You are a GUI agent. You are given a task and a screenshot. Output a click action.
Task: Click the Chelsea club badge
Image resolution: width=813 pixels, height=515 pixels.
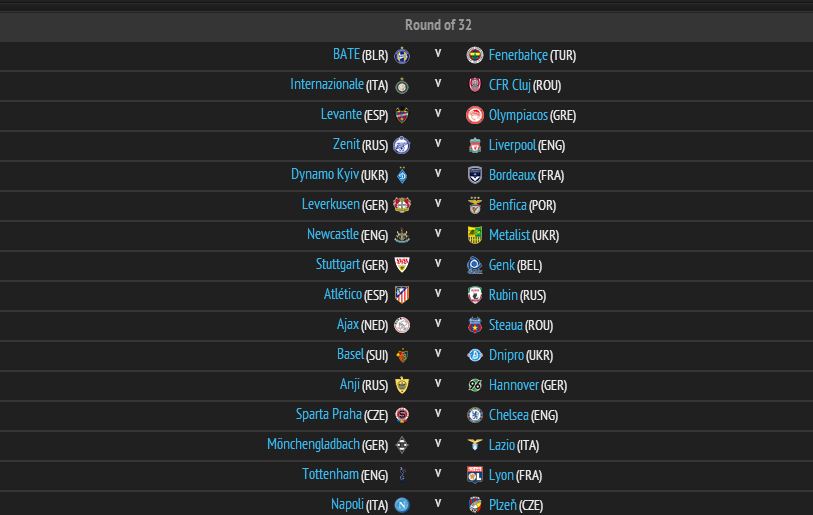pyautogui.click(x=475, y=415)
